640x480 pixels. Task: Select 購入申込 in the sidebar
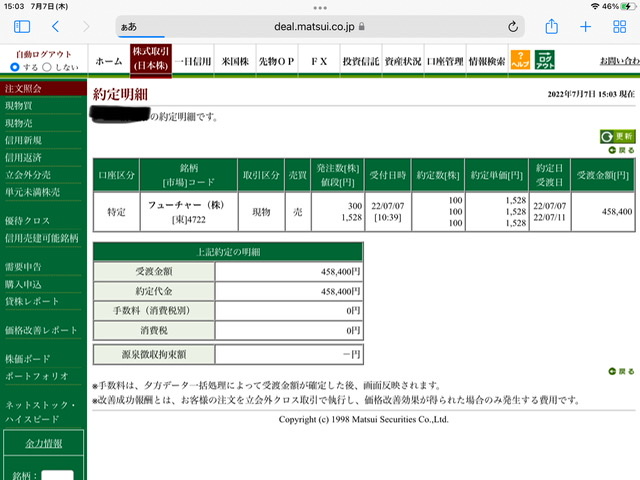click(x=23, y=284)
